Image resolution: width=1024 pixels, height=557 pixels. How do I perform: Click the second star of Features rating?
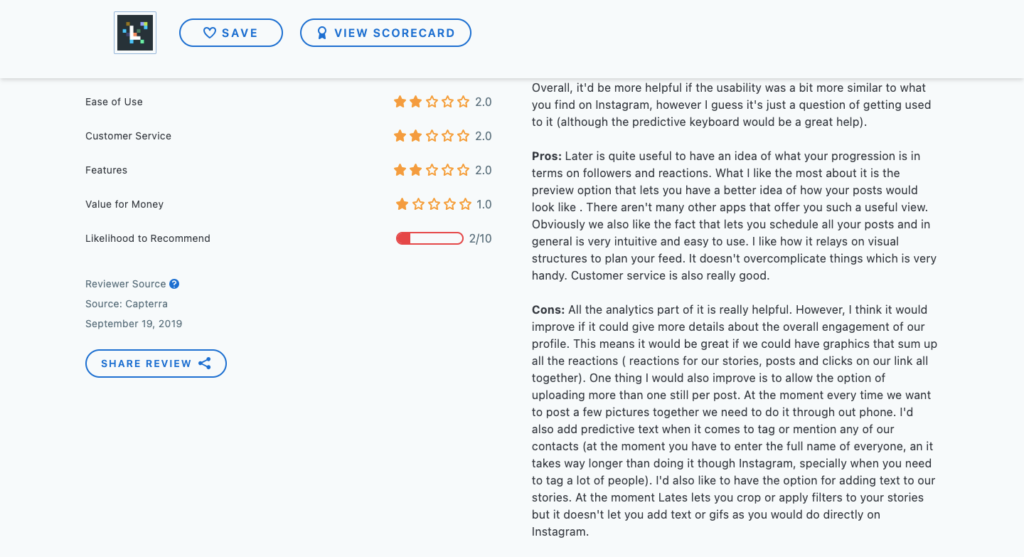coord(415,170)
